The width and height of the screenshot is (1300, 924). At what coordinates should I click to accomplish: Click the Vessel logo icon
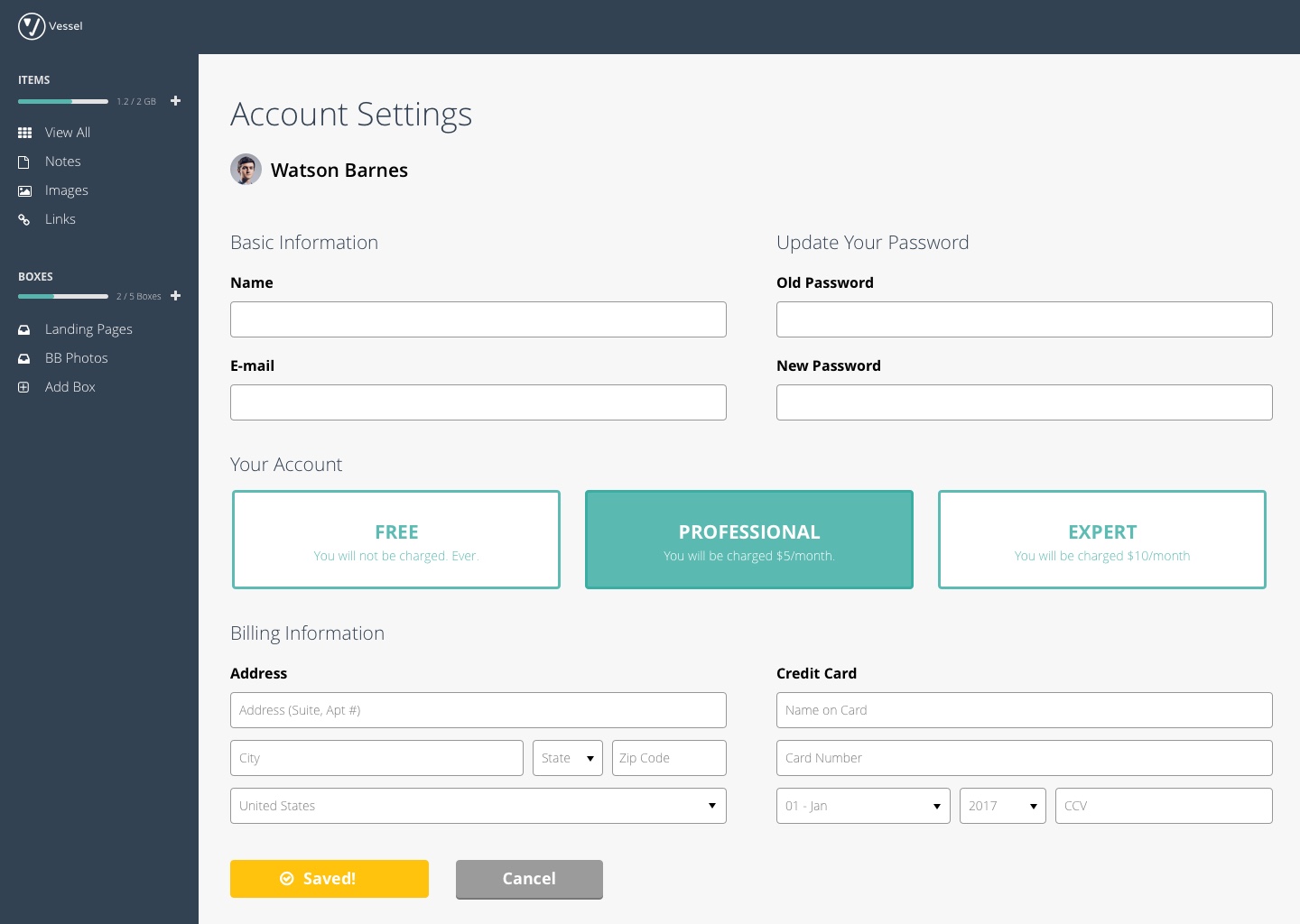pos(32,26)
